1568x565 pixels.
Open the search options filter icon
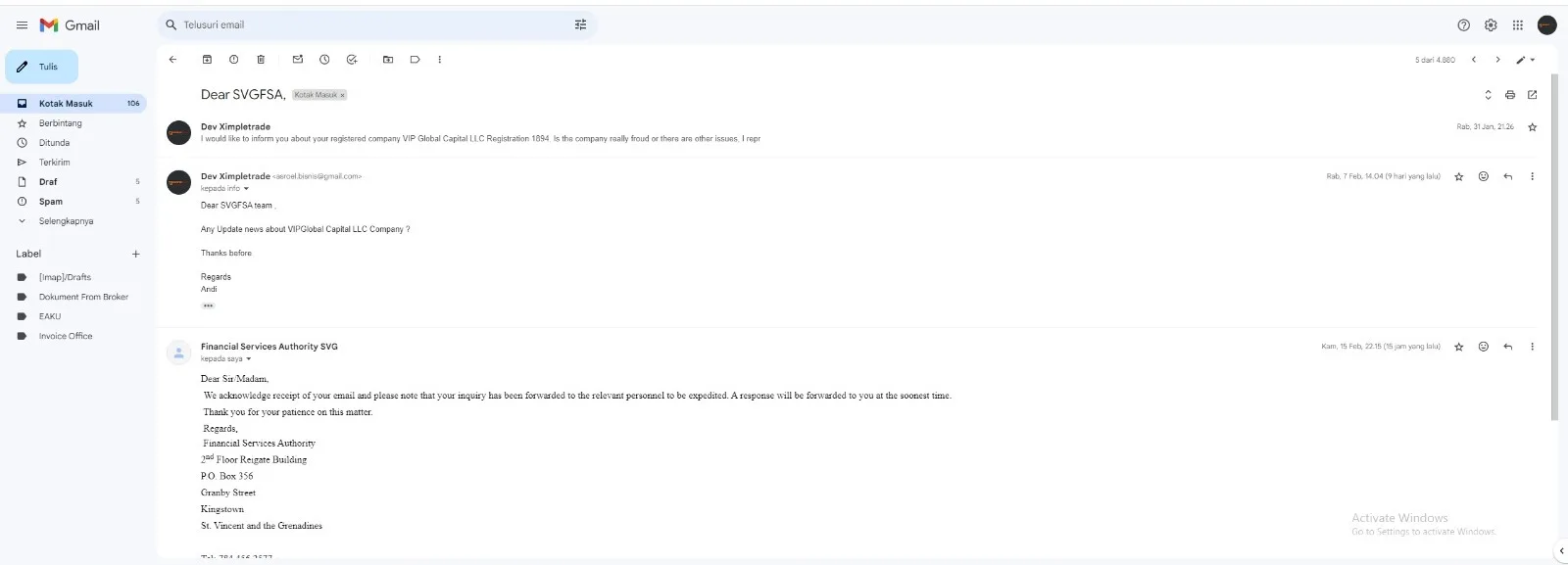click(580, 24)
